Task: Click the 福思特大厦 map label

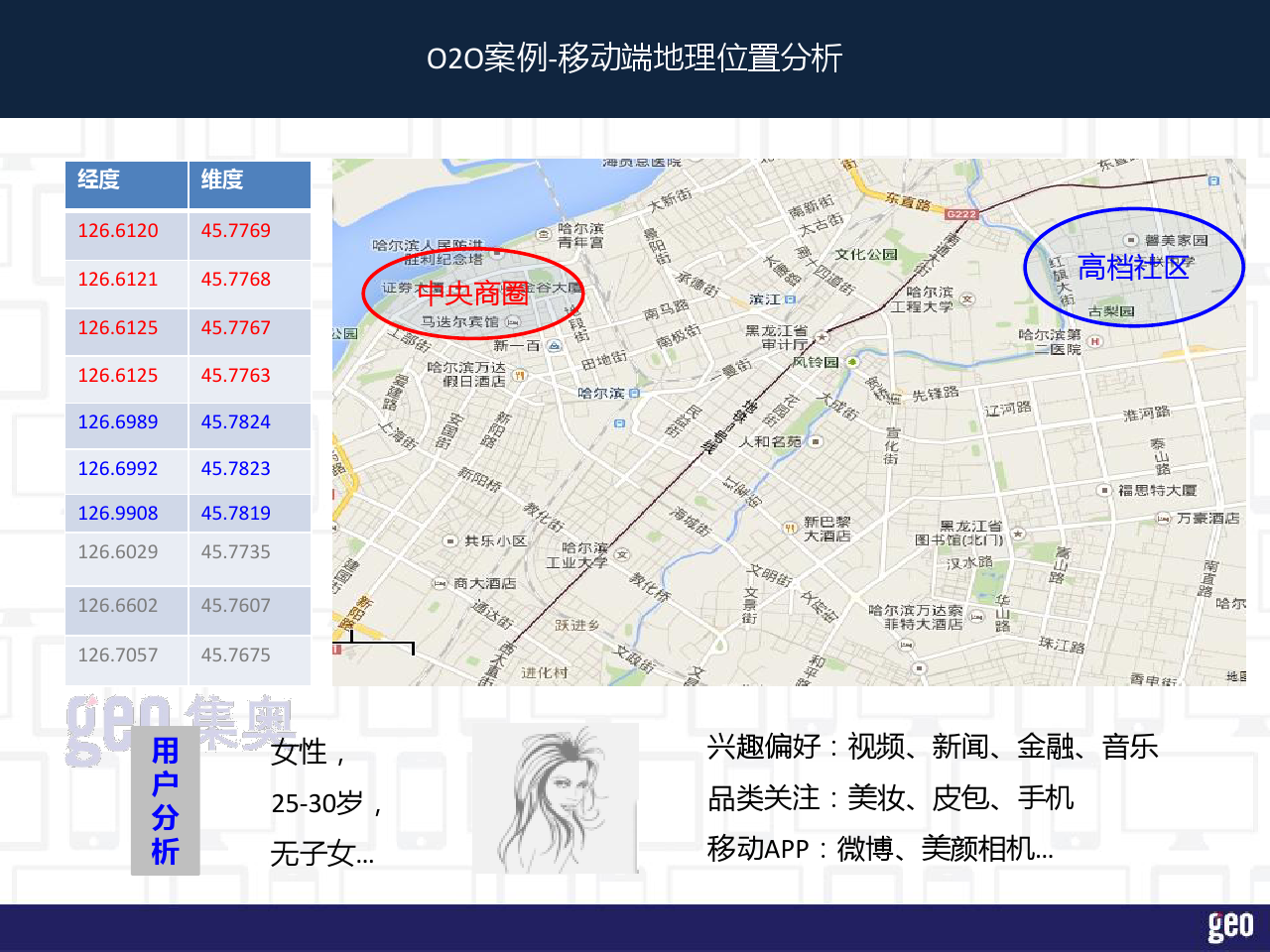Action: click(x=1157, y=491)
